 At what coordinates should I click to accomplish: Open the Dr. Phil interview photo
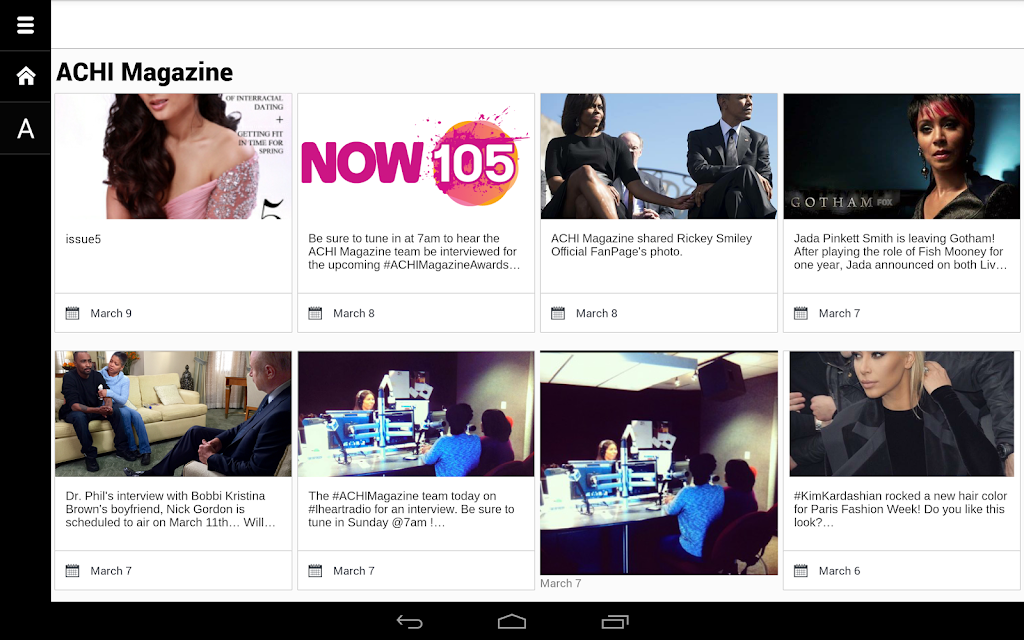(173, 413)
